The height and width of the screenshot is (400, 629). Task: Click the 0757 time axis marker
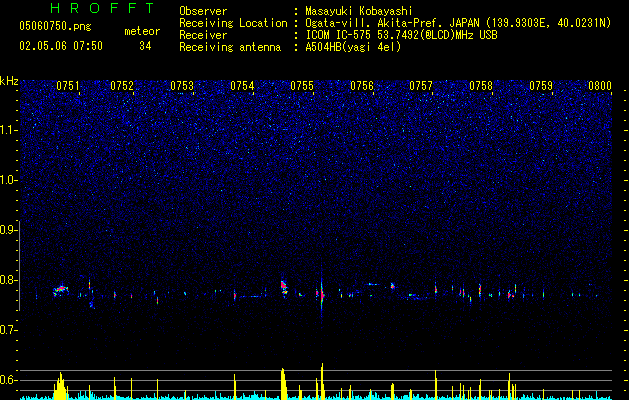421,86
